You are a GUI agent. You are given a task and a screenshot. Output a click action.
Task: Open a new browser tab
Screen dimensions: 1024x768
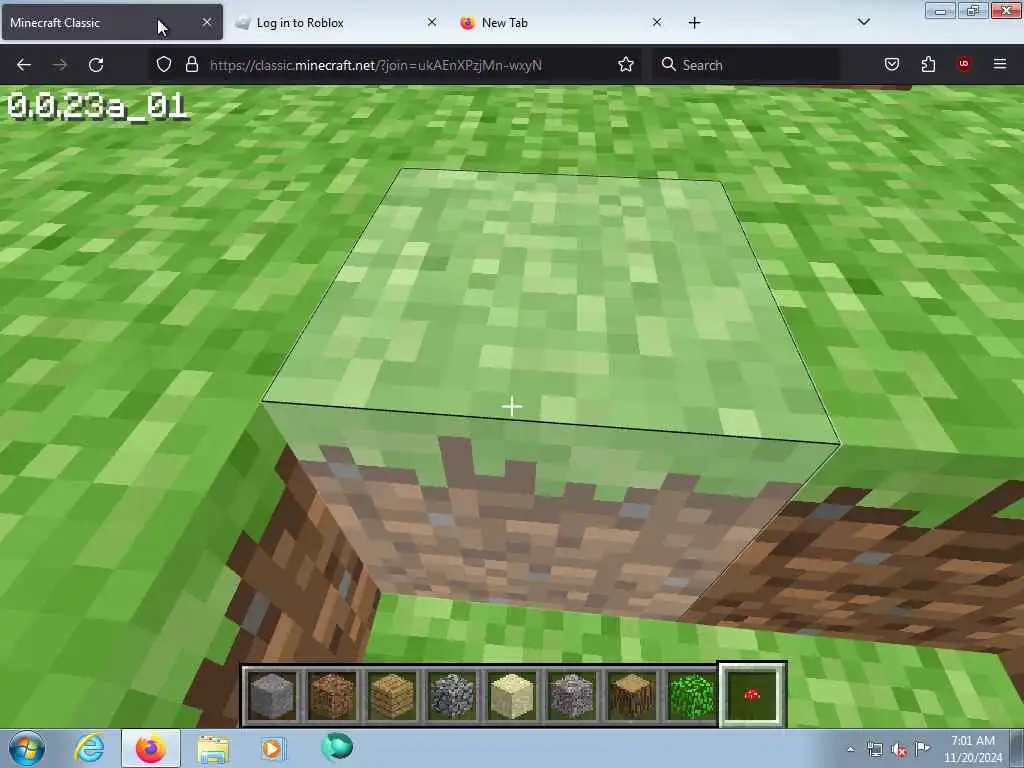[694, 23]
